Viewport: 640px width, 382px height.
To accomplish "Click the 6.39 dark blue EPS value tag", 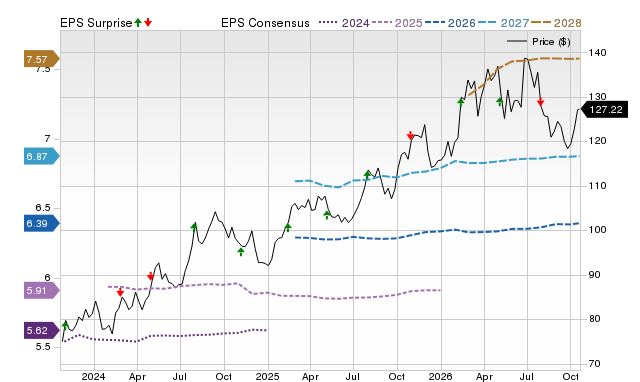I will tap(42, 224).
